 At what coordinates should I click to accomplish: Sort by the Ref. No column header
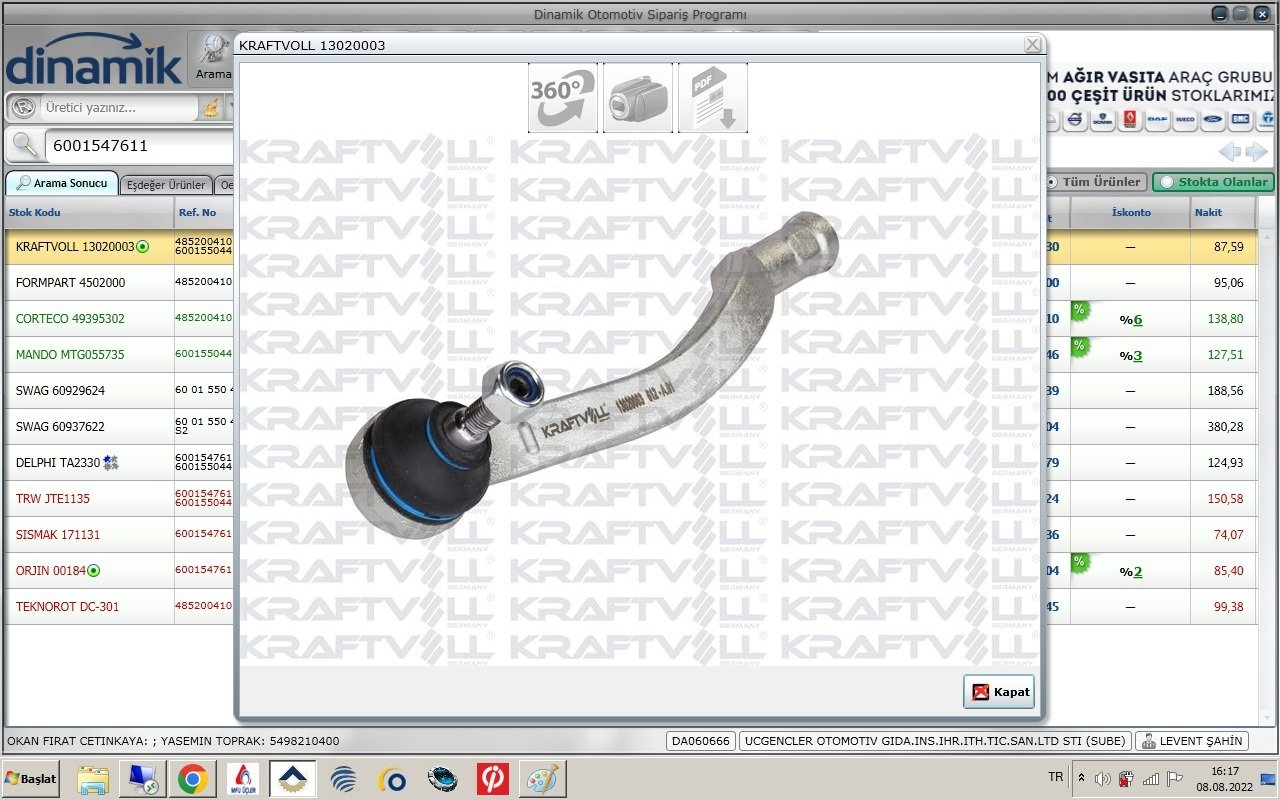204,212
